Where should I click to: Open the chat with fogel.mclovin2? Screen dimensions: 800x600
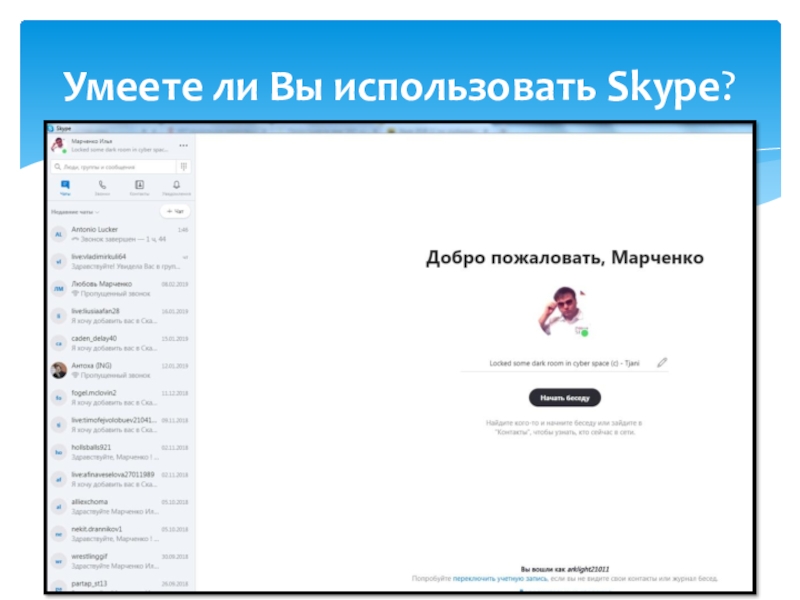tap(121, 397)
